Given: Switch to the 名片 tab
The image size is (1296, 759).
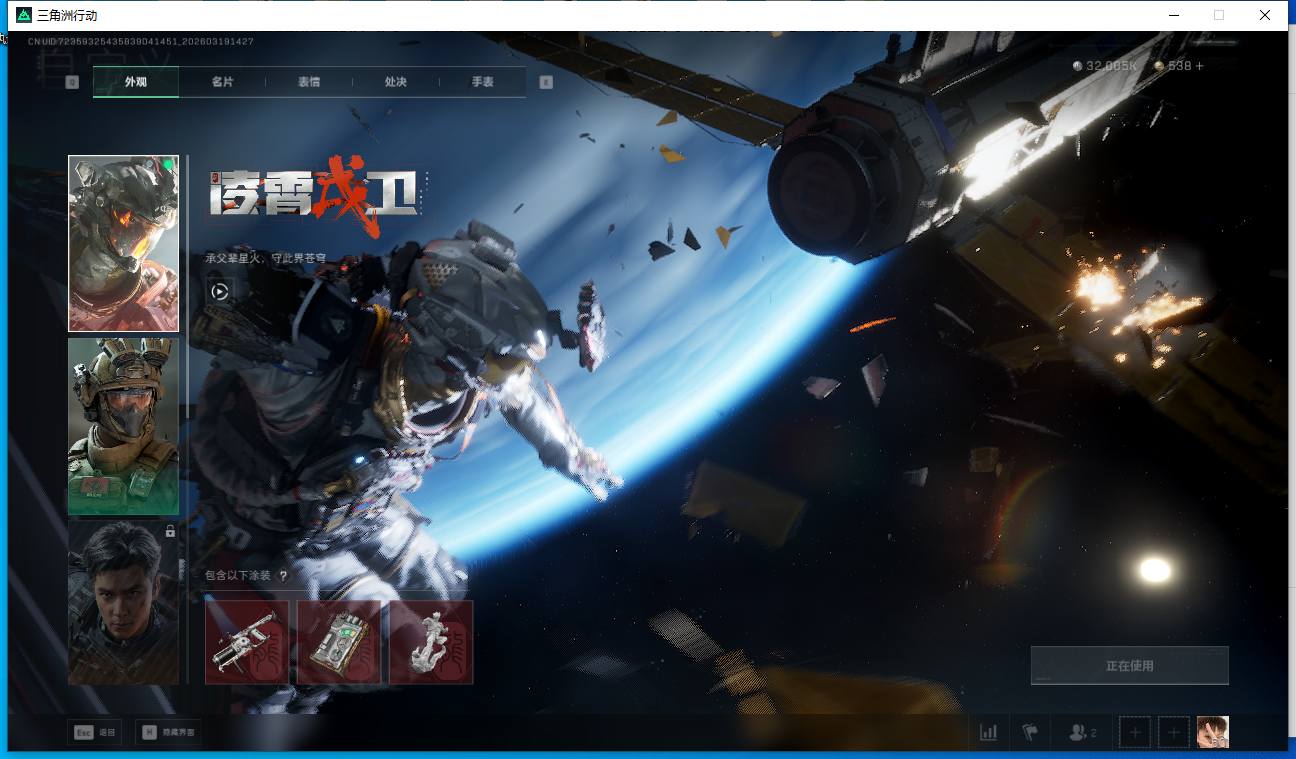Looking at the screenshot, I should [222, 82].
